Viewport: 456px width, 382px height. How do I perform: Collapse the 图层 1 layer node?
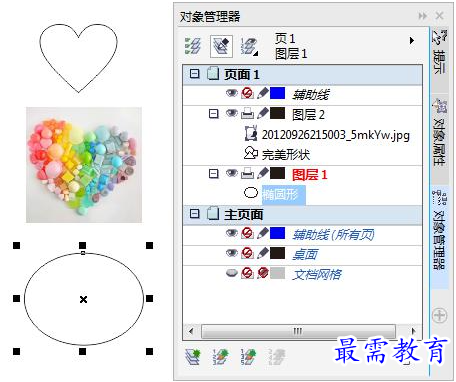click(x=213, y=174)
